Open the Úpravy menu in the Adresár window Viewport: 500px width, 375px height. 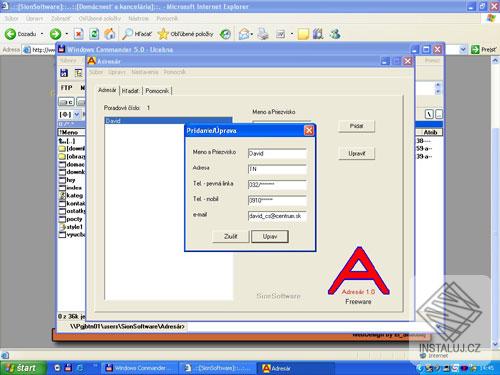[117, 72]
